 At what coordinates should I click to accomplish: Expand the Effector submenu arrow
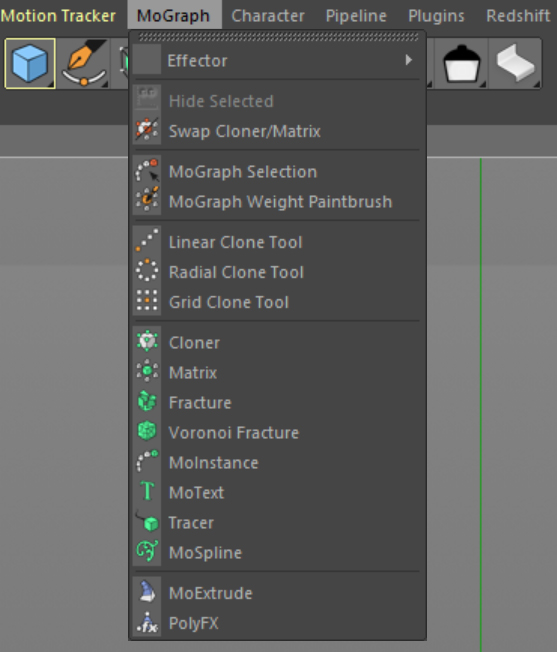pyautogui.click(x=409, y=60)
